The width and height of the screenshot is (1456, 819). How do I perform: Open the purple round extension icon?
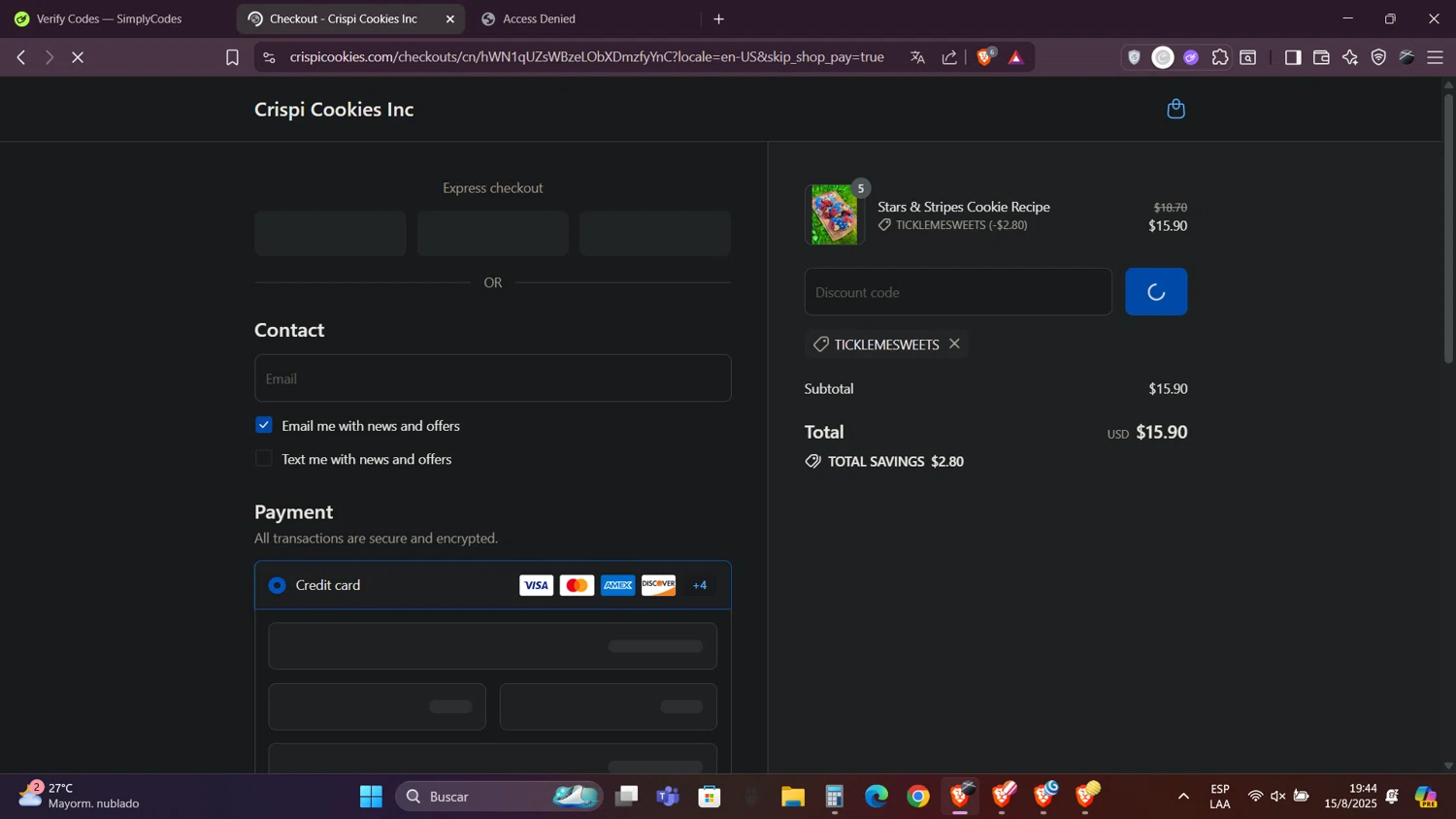pyautogui.click(x=1191, y=57)
